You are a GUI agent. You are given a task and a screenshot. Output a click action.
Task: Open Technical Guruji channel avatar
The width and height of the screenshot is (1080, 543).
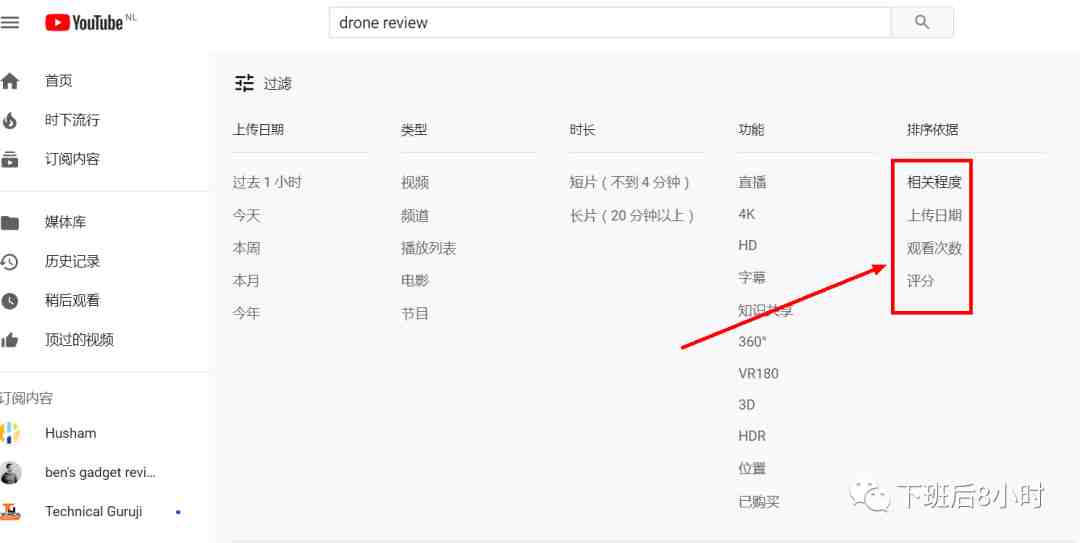10,512
